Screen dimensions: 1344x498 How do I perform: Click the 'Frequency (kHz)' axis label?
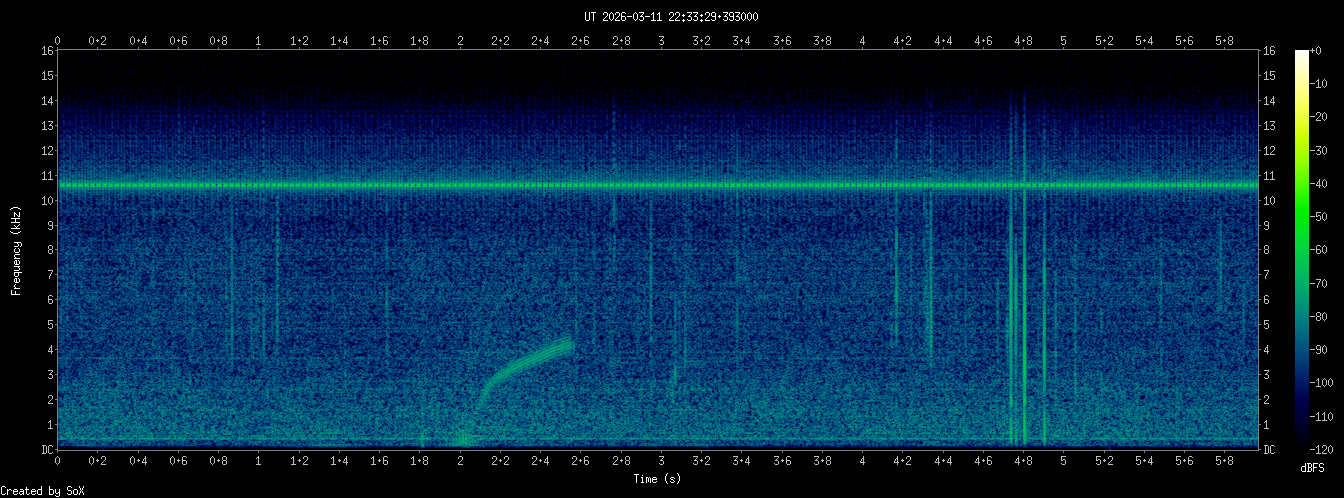click(x=16, y=248)
